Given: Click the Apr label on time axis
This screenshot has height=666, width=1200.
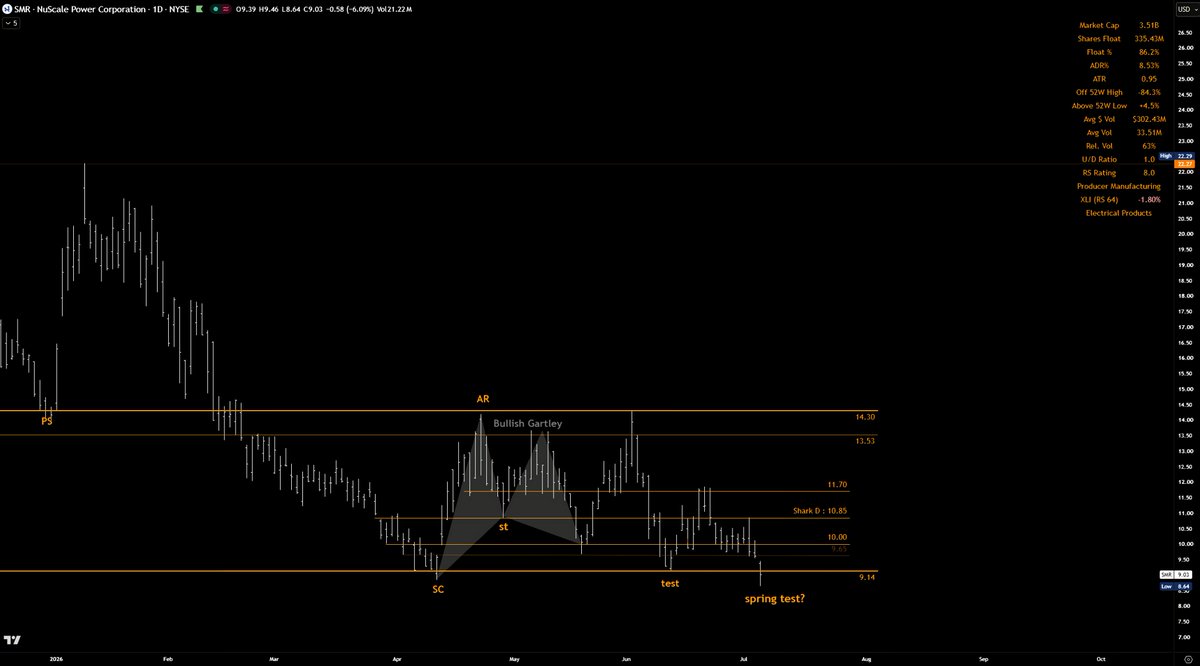Looking at the screenshot, I should (x=399, y=660).
